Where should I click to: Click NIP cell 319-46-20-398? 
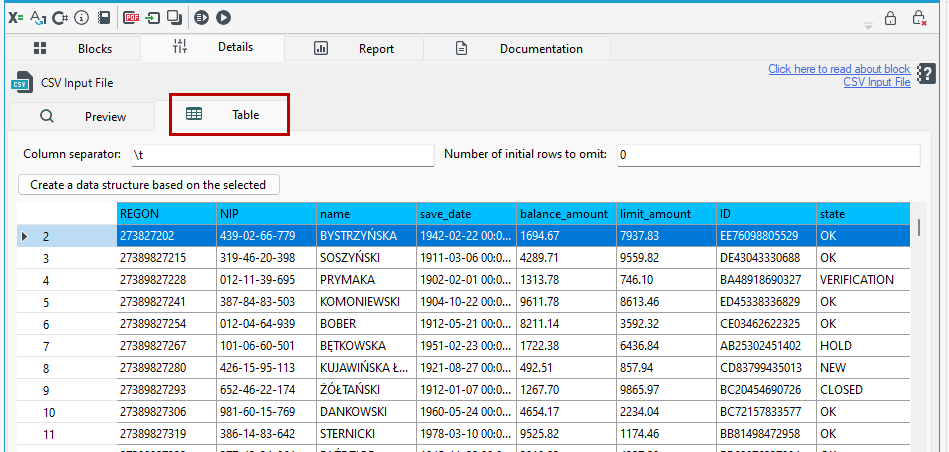(267, 258)
